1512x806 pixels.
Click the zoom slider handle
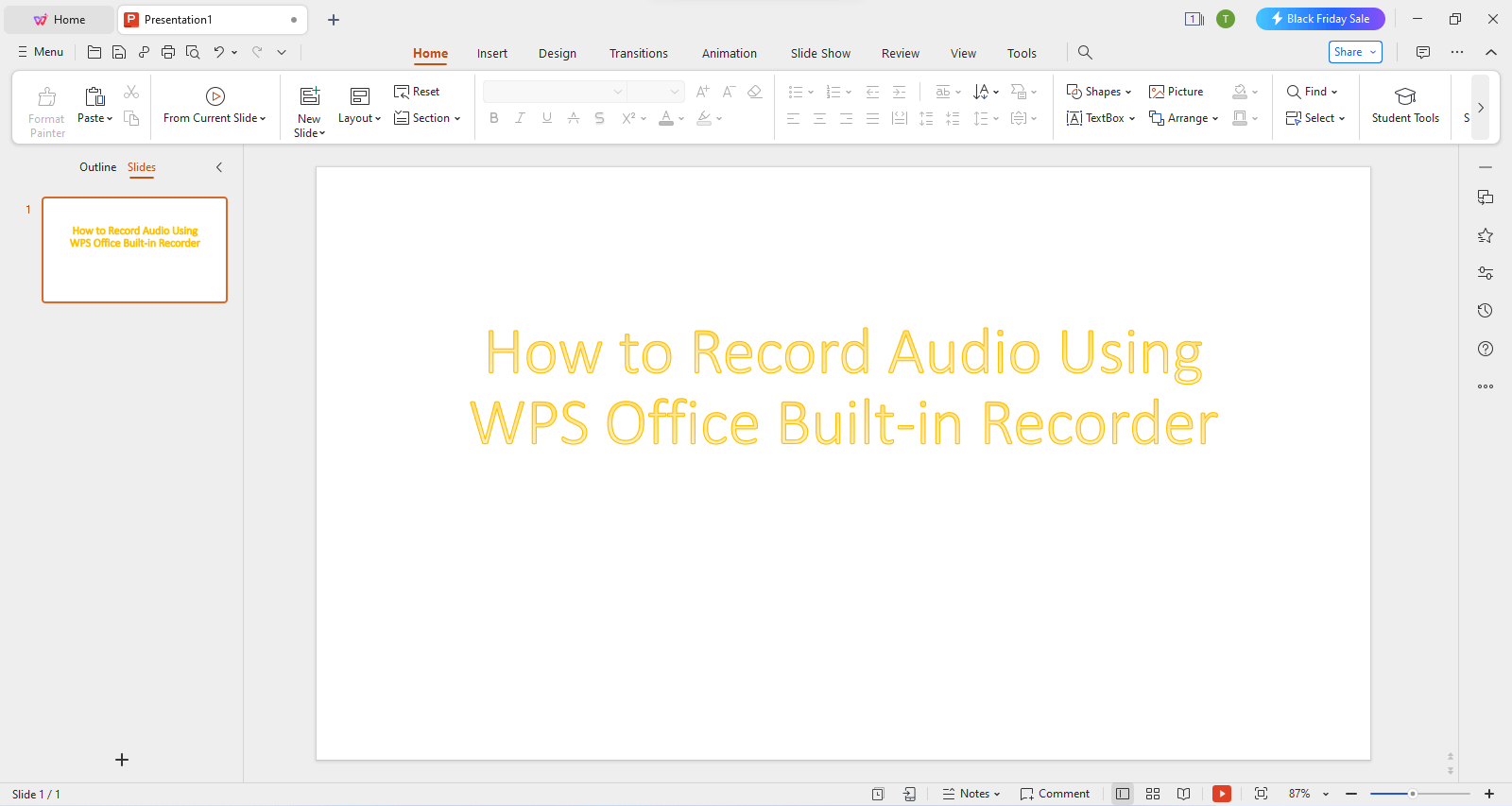coord(1413,794)
